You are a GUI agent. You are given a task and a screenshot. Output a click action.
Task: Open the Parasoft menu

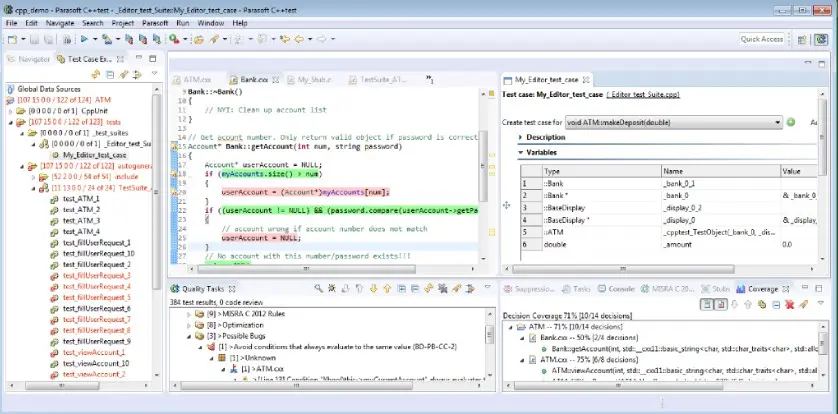point(155,23)
